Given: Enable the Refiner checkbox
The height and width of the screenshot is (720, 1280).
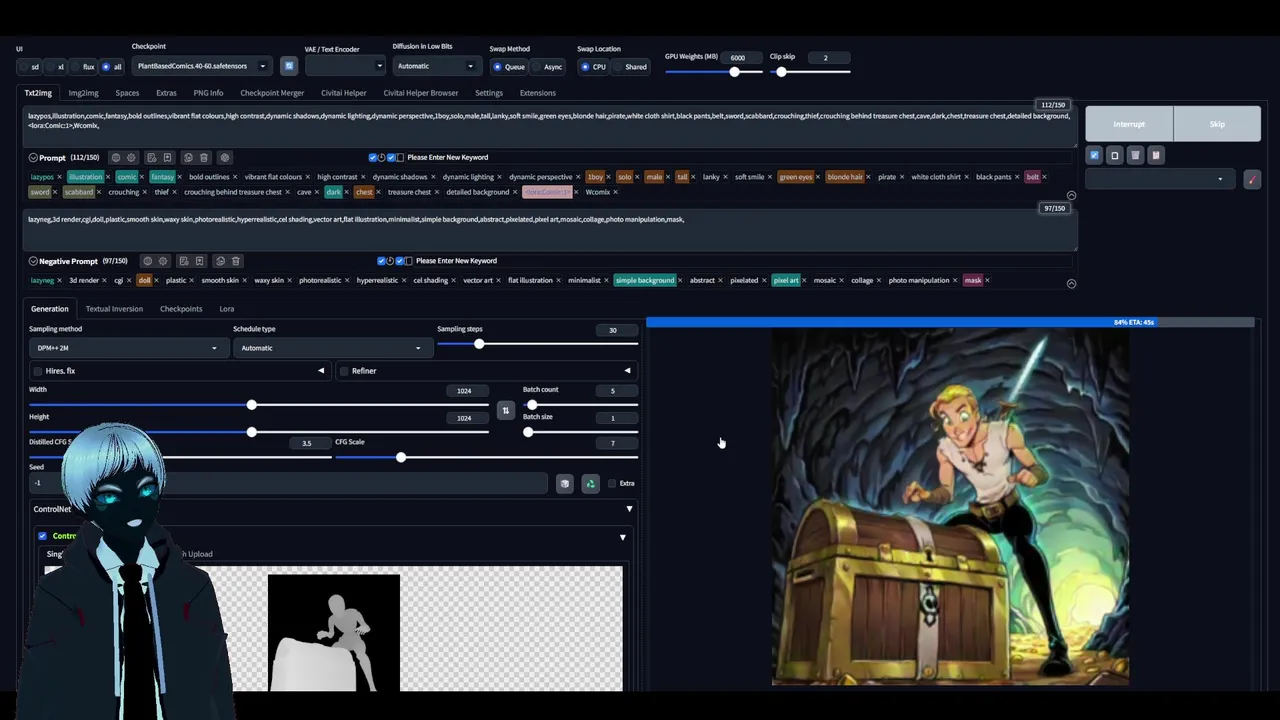Looking at the screenshot, I should point(344,371).
